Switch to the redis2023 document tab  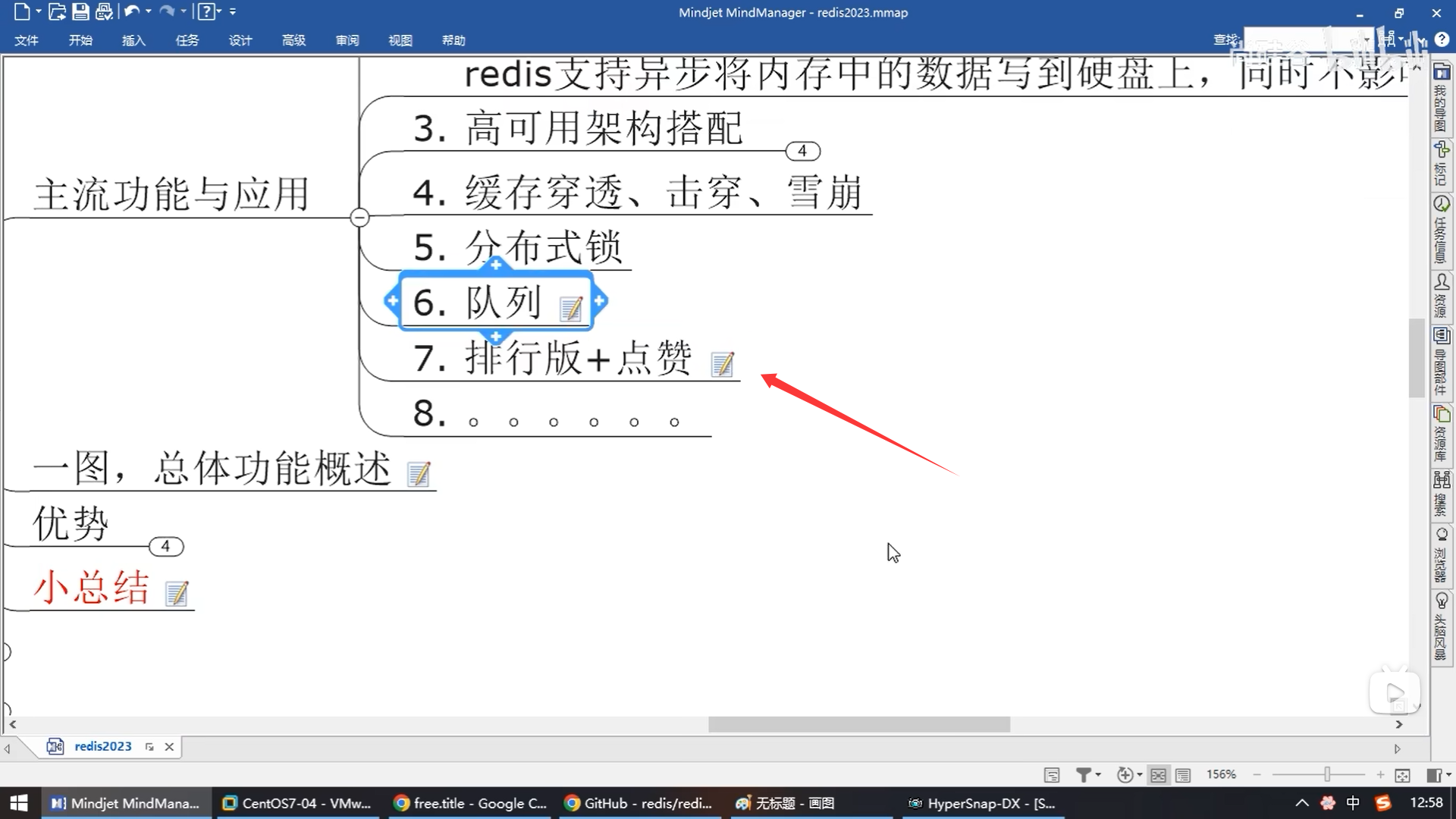pos(102,746)
